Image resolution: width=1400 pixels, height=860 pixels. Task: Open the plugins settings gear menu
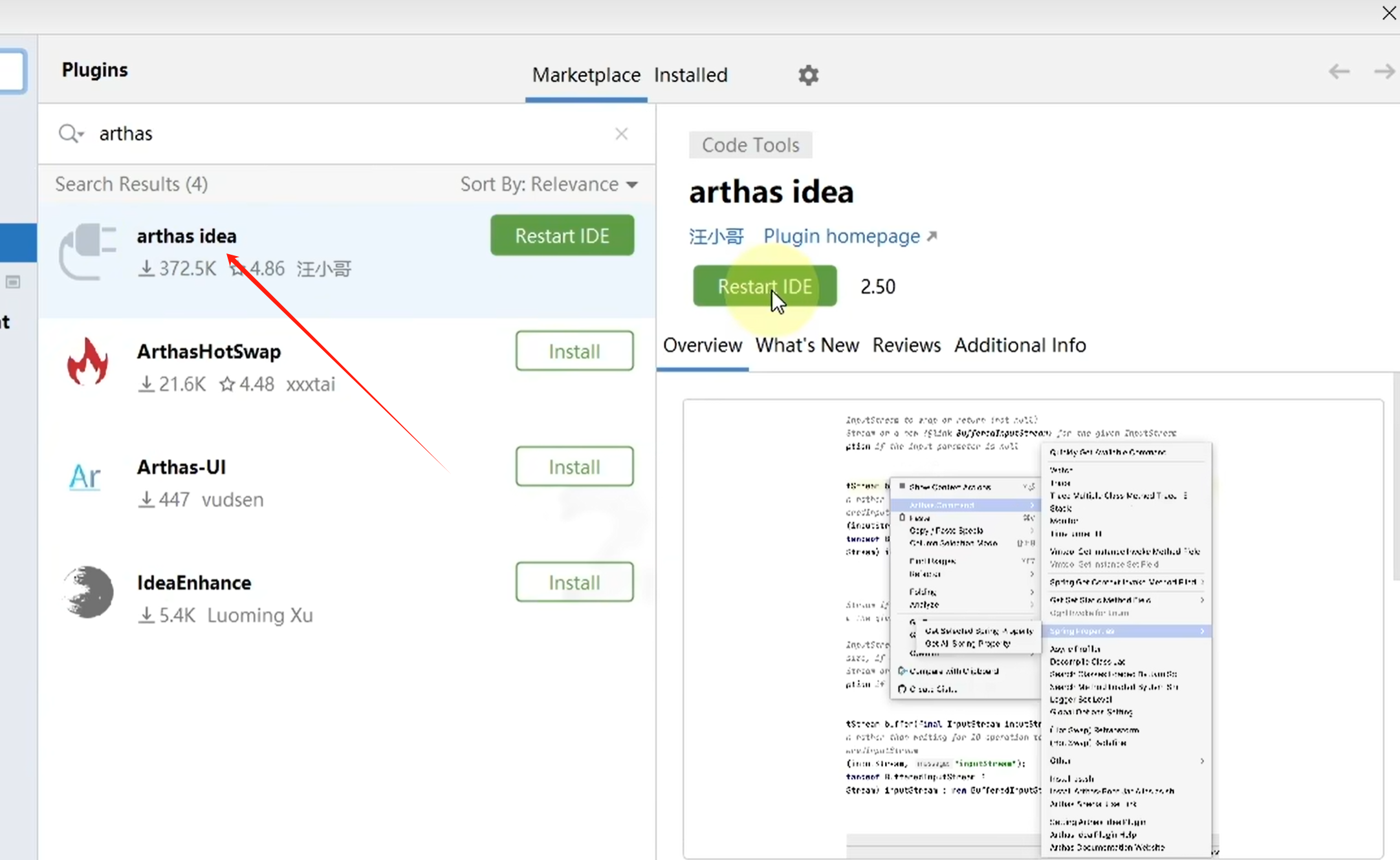pos(808,75)
